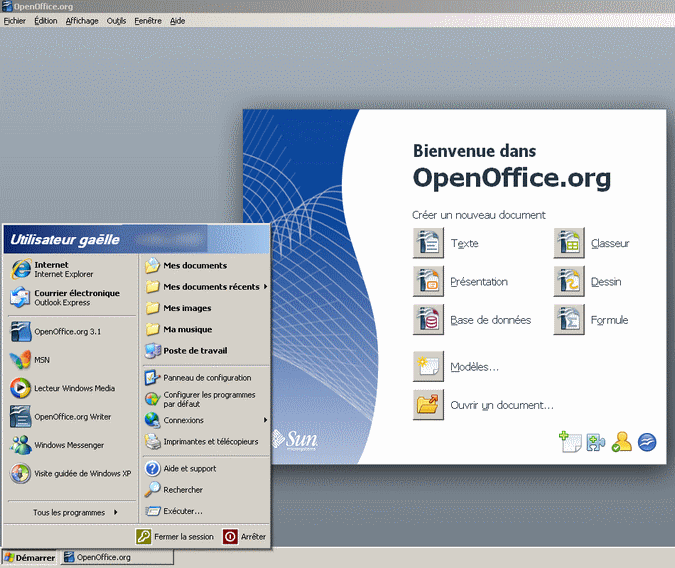Click Ouvrir un document... label
Viewport: 675px width, 568px height.
tap(502, 406)
